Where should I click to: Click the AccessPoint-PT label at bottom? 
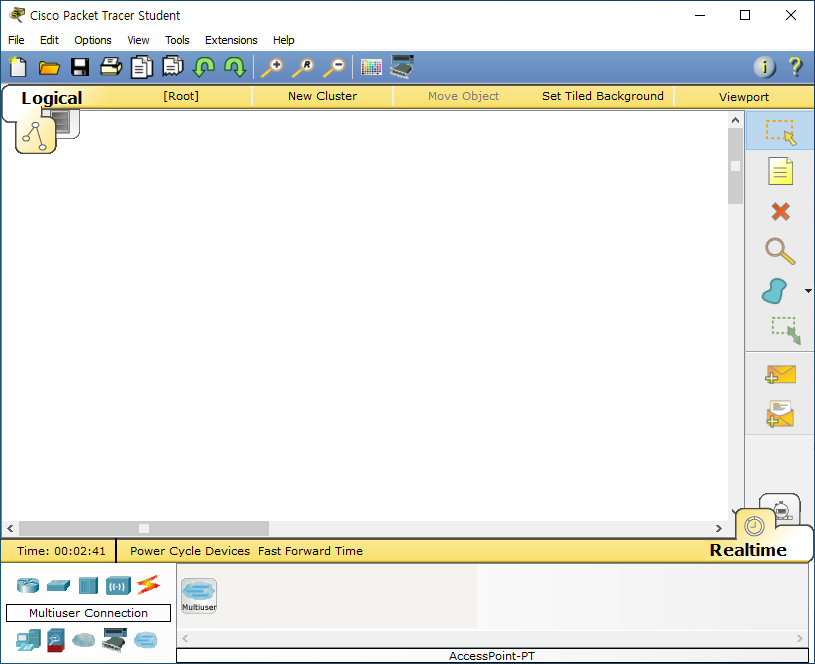pyautogui.click(x=491, y=656)
